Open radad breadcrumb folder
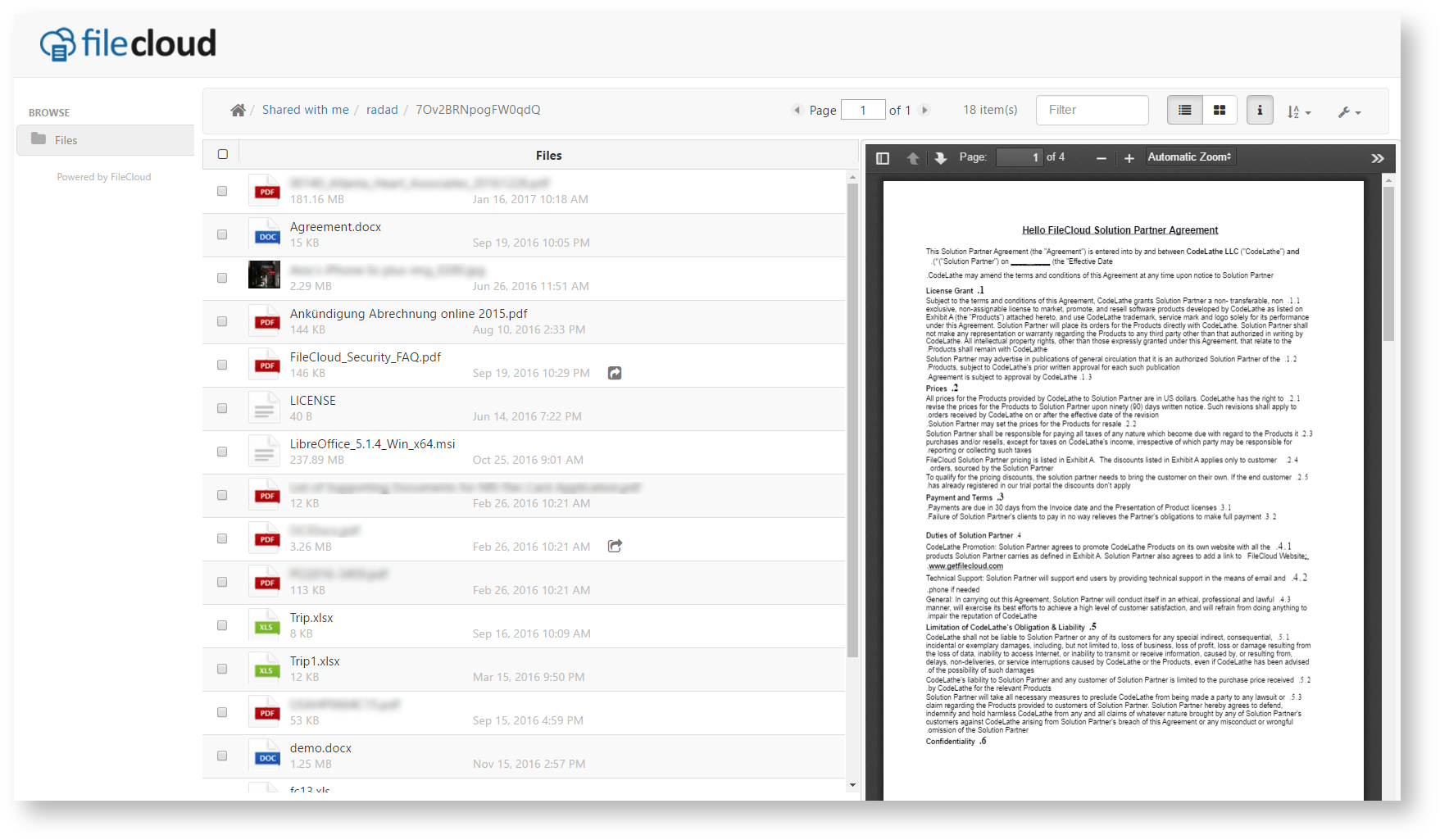1440x840 pixels. coord(382,110)
